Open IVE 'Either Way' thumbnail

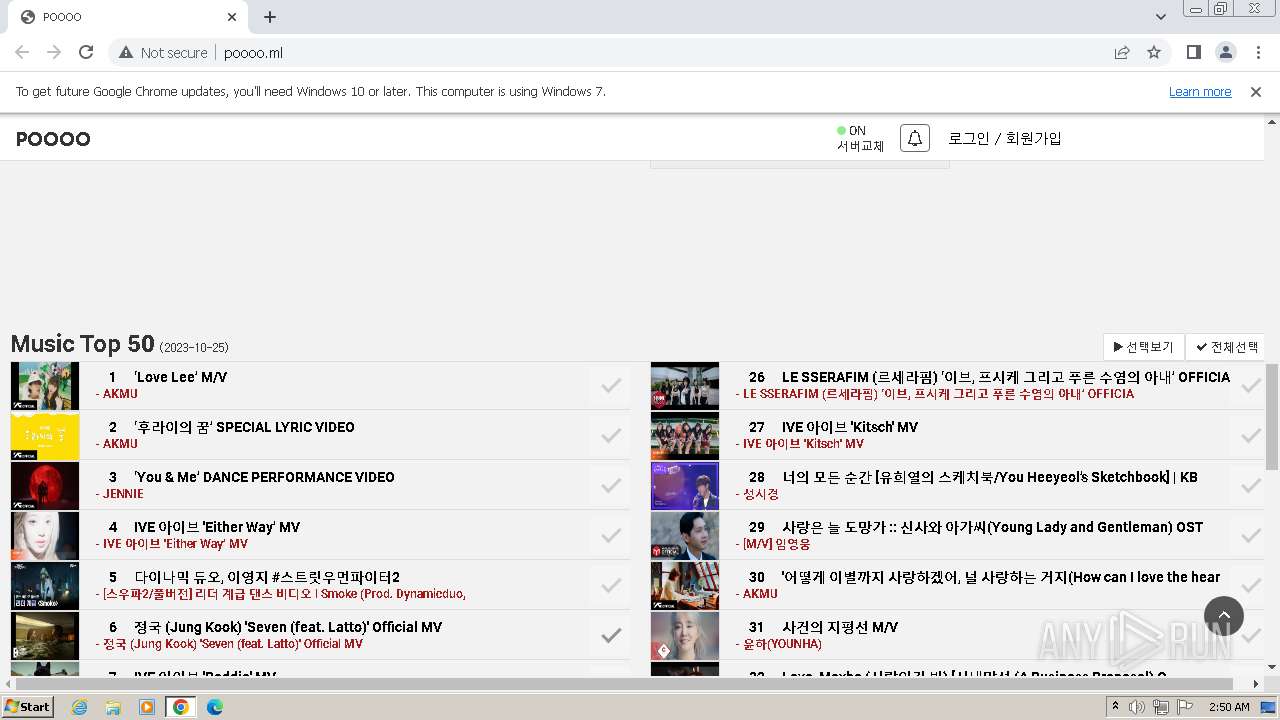(x=45, y=536)
